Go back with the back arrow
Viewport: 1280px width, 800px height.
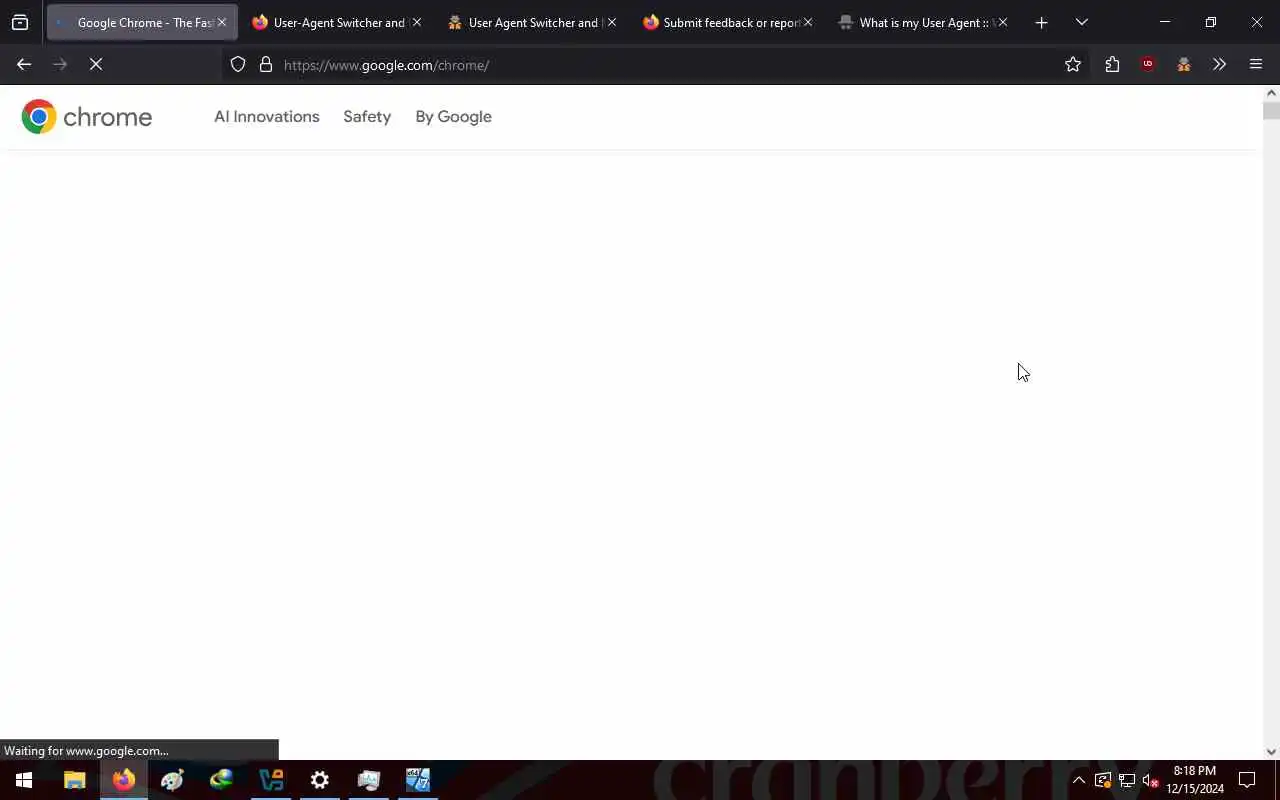pos(24,64)
